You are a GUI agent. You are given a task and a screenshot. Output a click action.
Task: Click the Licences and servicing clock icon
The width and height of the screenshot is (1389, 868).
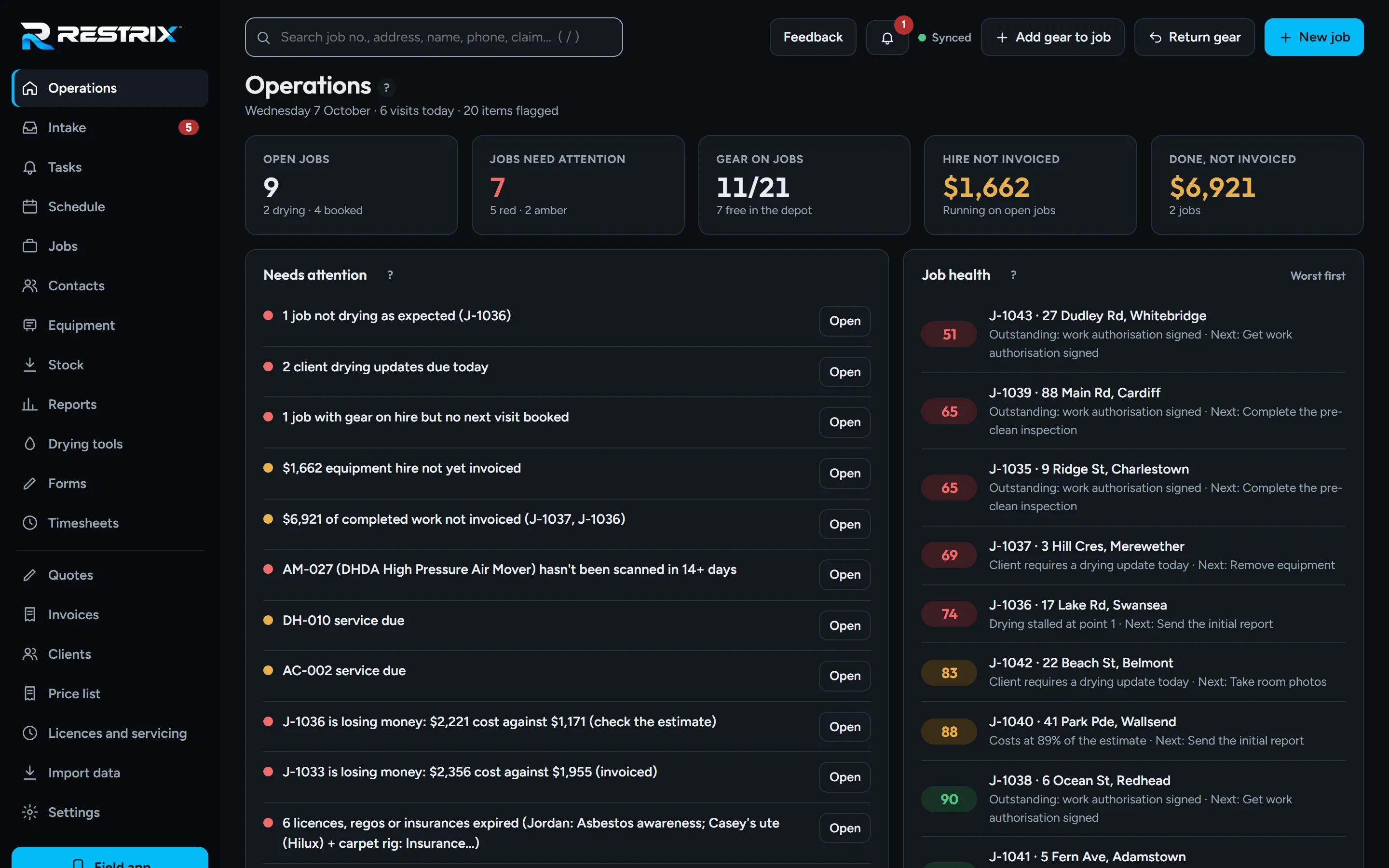[30, 733]
